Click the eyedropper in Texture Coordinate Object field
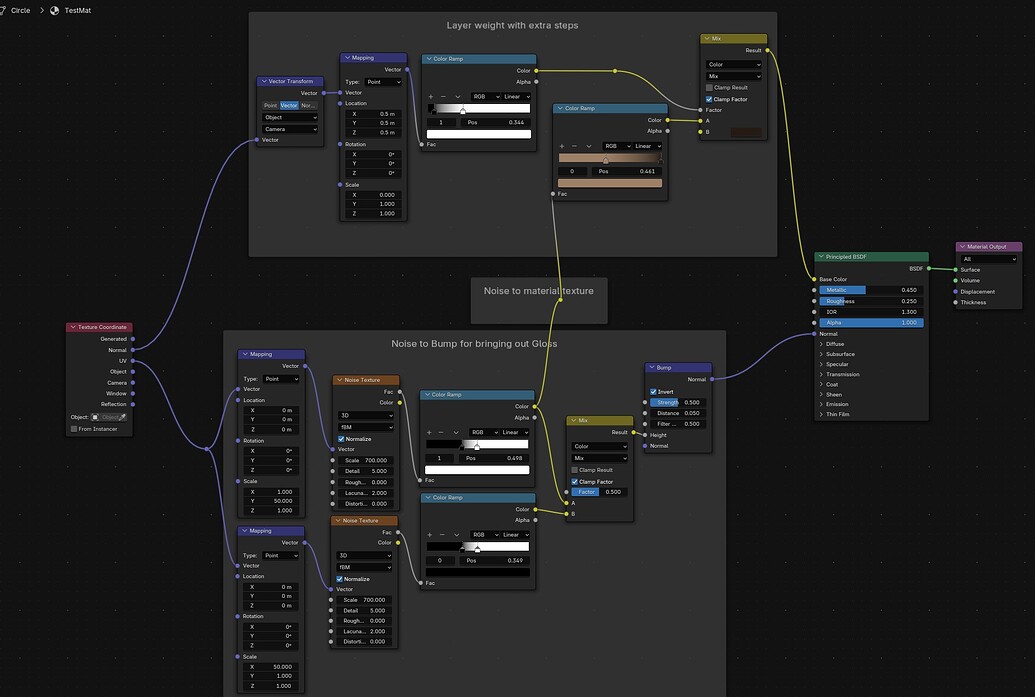Viewport: 1035px width, 697px height. 123,417
